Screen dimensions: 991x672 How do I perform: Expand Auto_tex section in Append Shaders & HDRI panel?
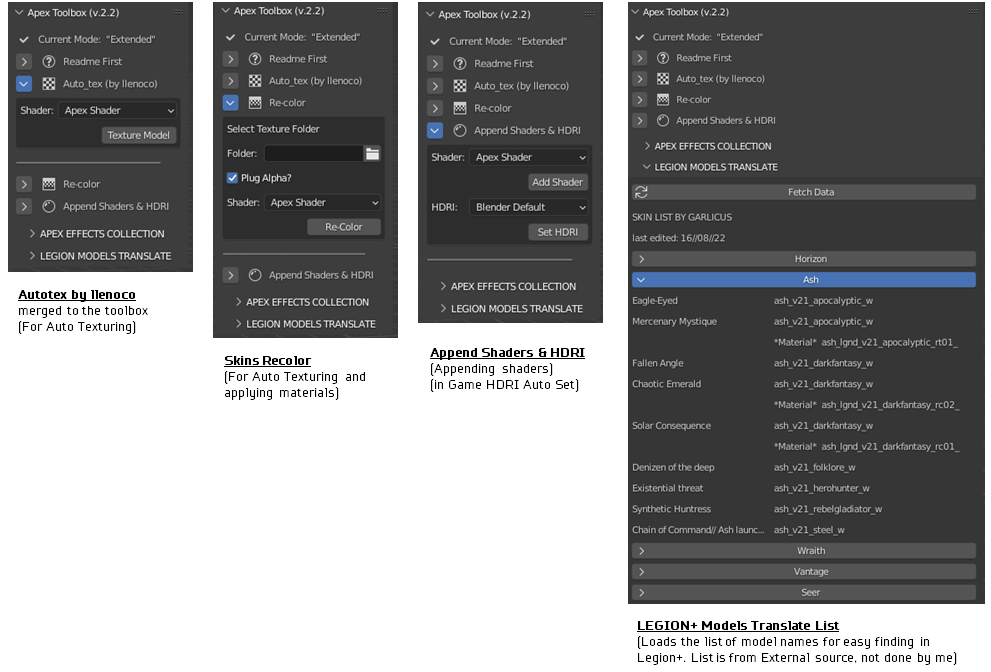click(x=435, y=86)
